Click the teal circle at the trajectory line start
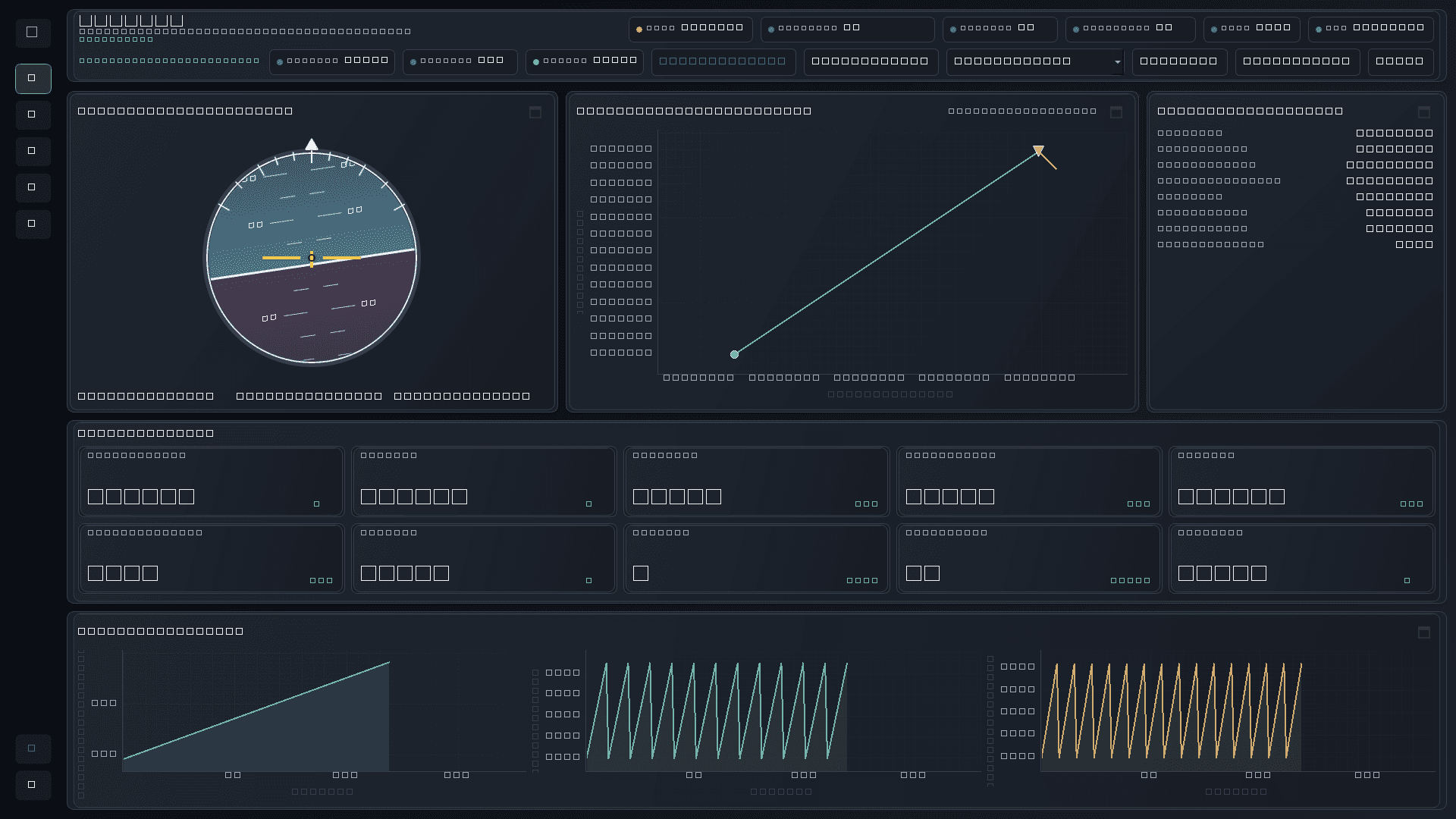Viewport: 1456px width, 819px height. pyautogui.click(x=734, y=354)
